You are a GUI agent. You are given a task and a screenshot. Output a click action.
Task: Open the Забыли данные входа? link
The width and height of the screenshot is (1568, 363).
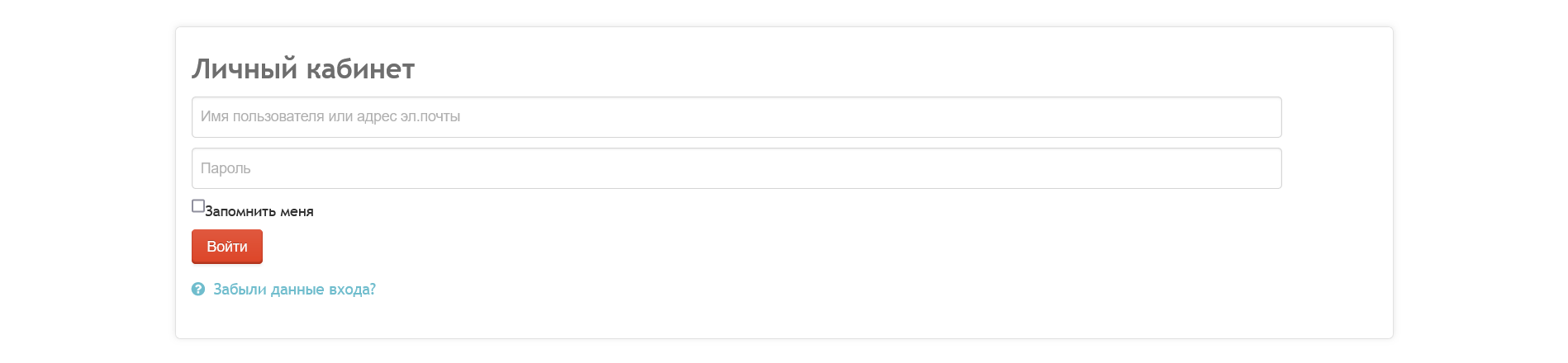(294, 290)
